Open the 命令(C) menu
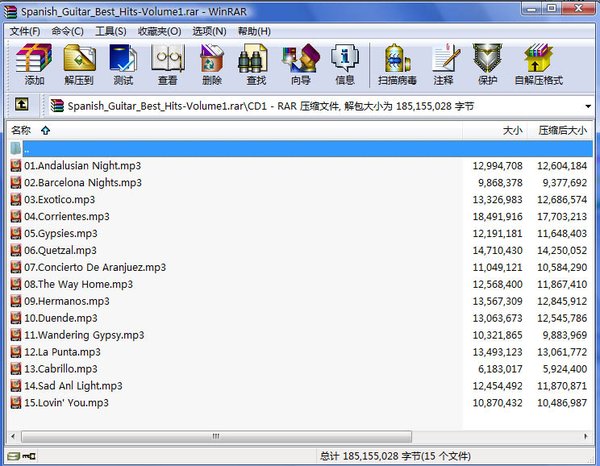 point(68,31)
